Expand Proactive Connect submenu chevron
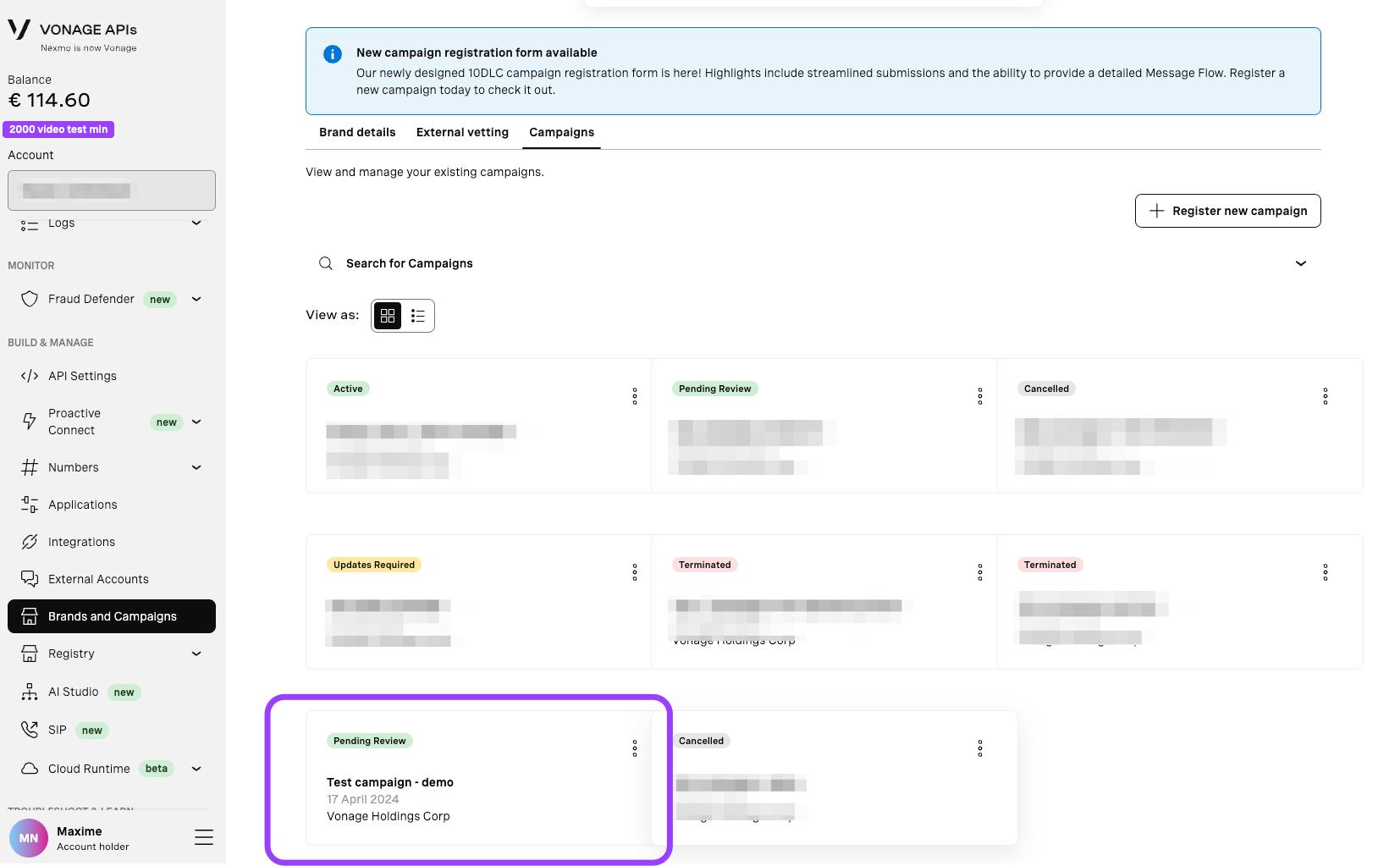The width and height of the screenshot is (1400, 866). click(196, 422)
